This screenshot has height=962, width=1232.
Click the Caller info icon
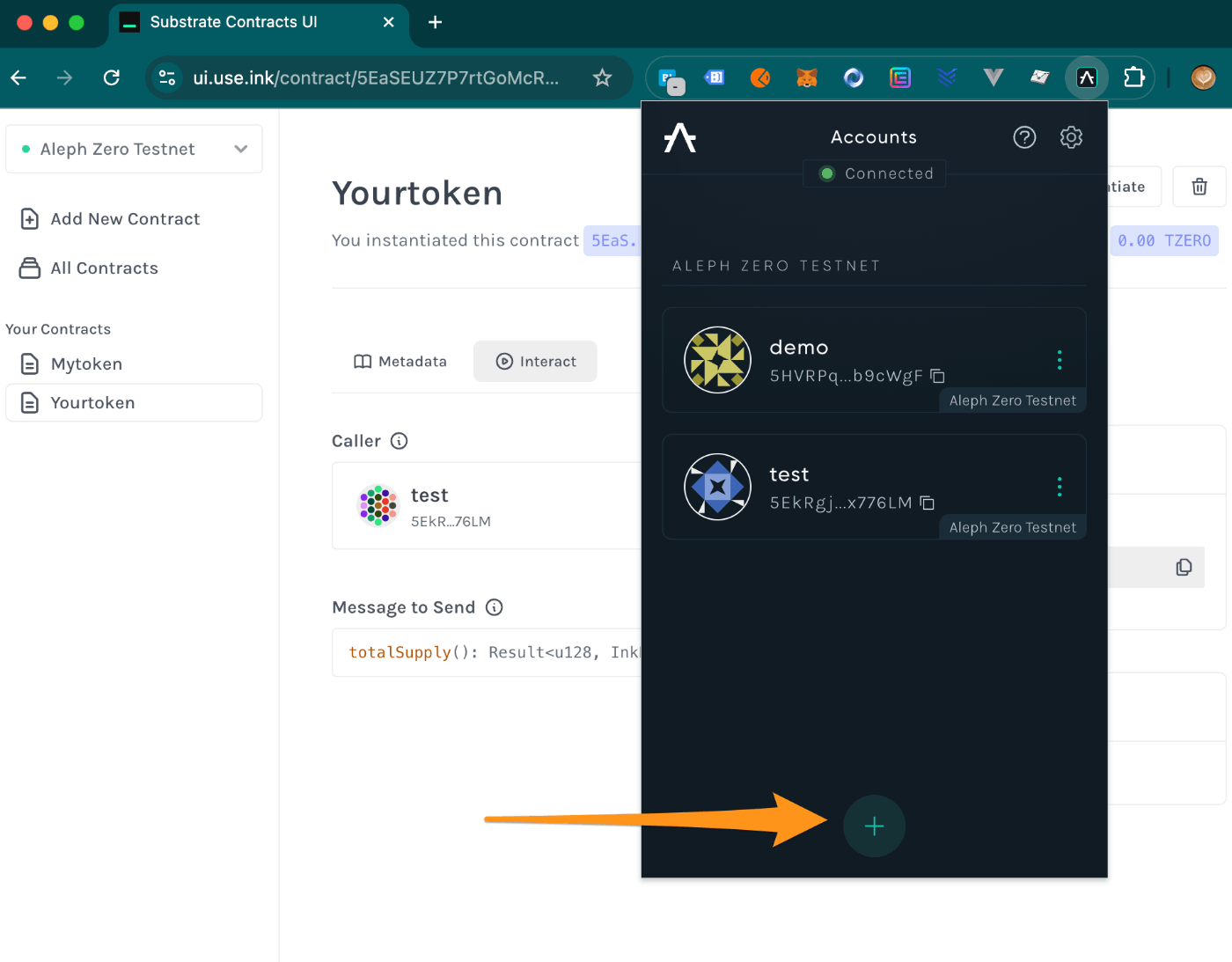[400, 441]
